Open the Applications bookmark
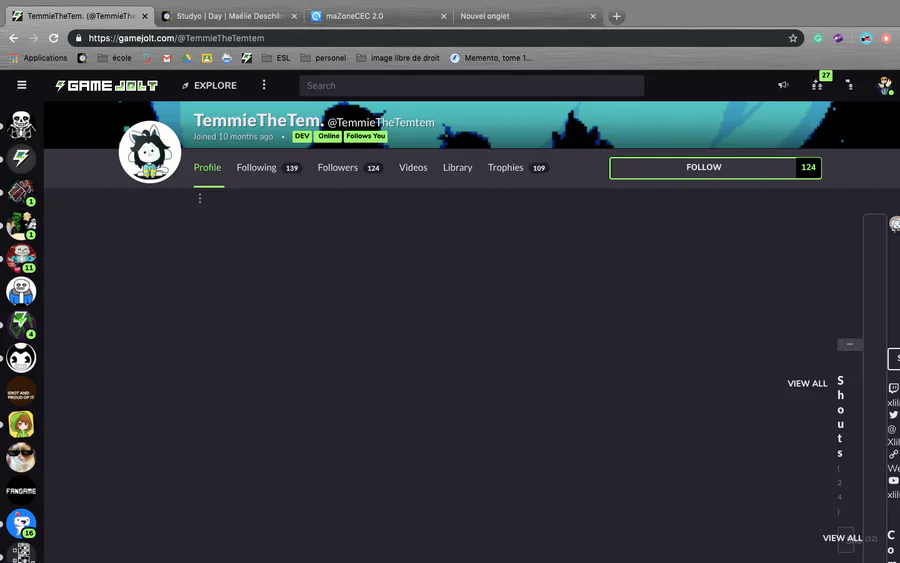 pyautogui.click(x=38, y=58)
